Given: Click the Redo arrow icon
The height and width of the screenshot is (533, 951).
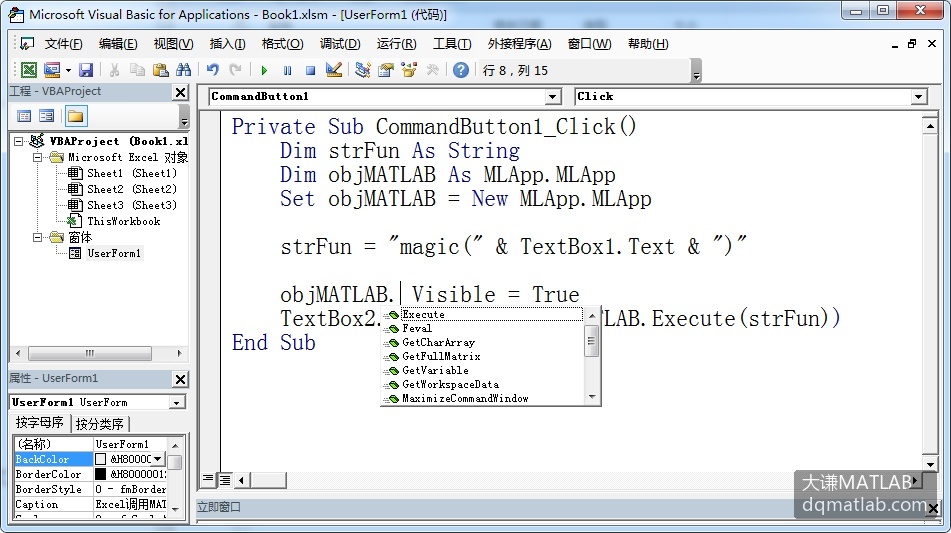Looking at the screenshot, I should 235,70.
